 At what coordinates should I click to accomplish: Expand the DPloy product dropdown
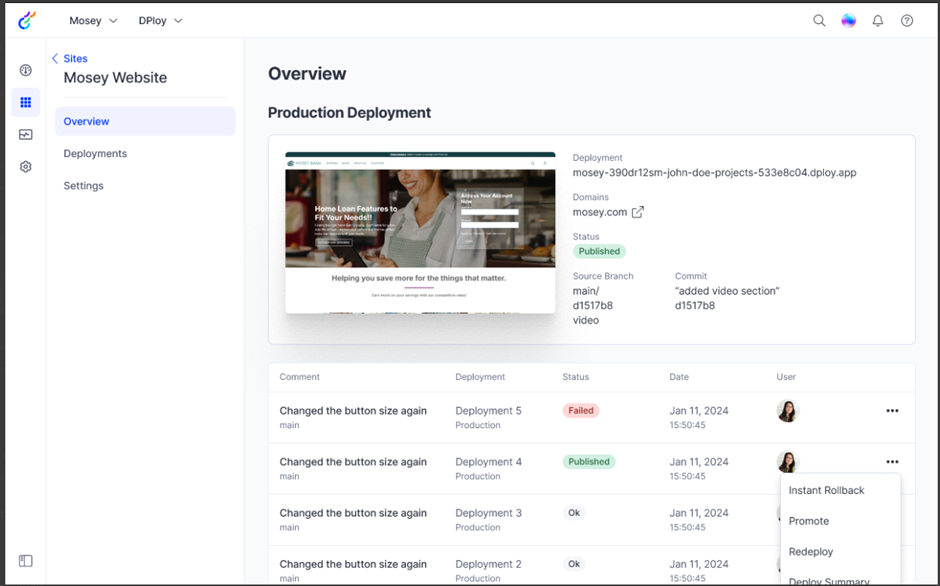click(160, 21)
